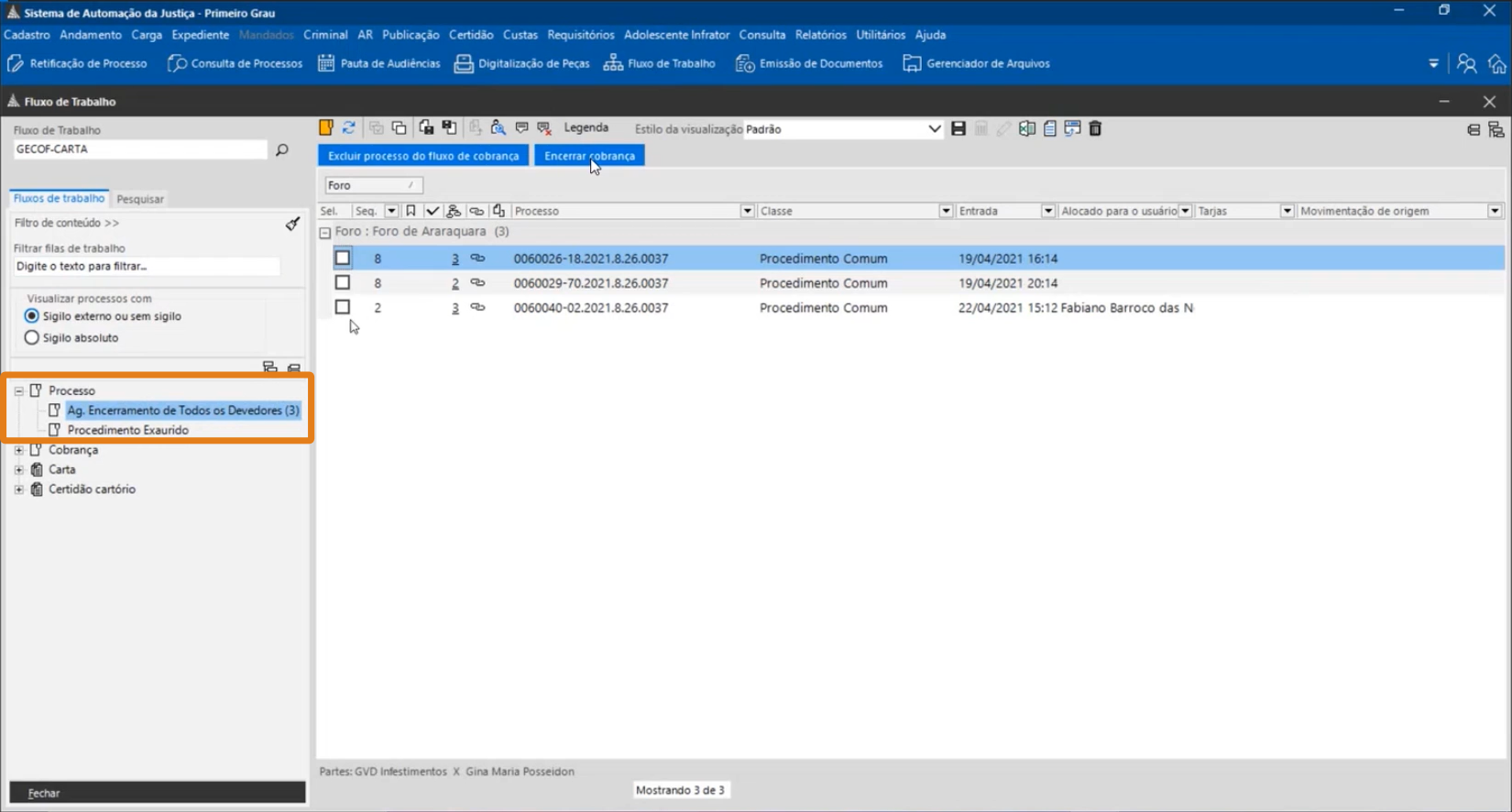Screen dimensions: 1512x812
Task: Export list to Excel icon
Action: (x=1027, y=129)
